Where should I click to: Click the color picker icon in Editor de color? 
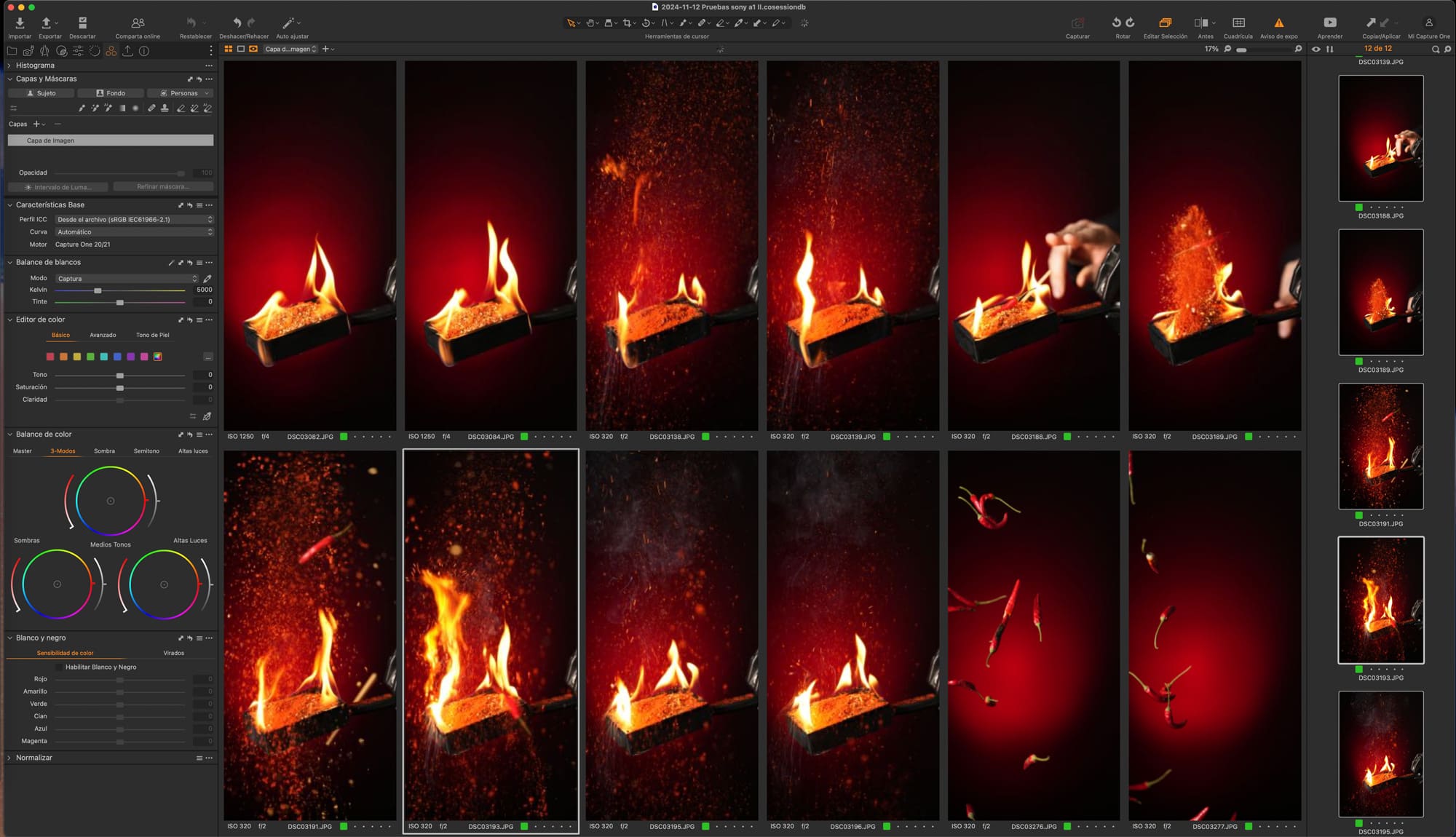[x=207, y=416]
